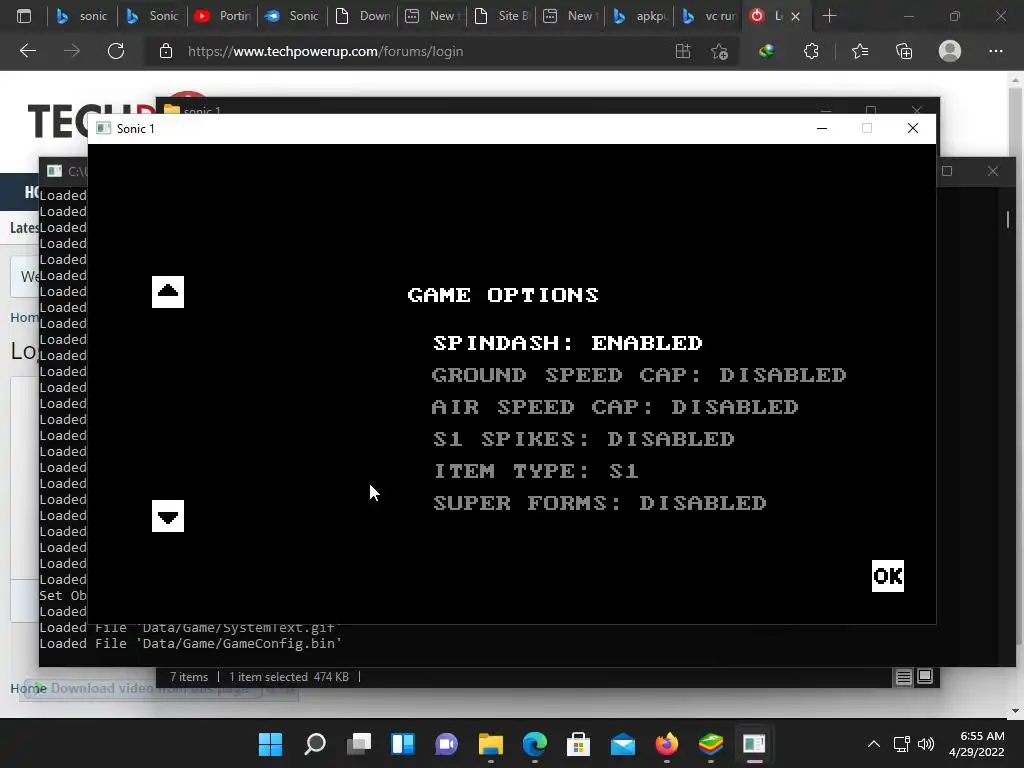The height and width of the screenshot is (768, 1024).
Task: Open the network status tray icon
Action: coord(901,744)
